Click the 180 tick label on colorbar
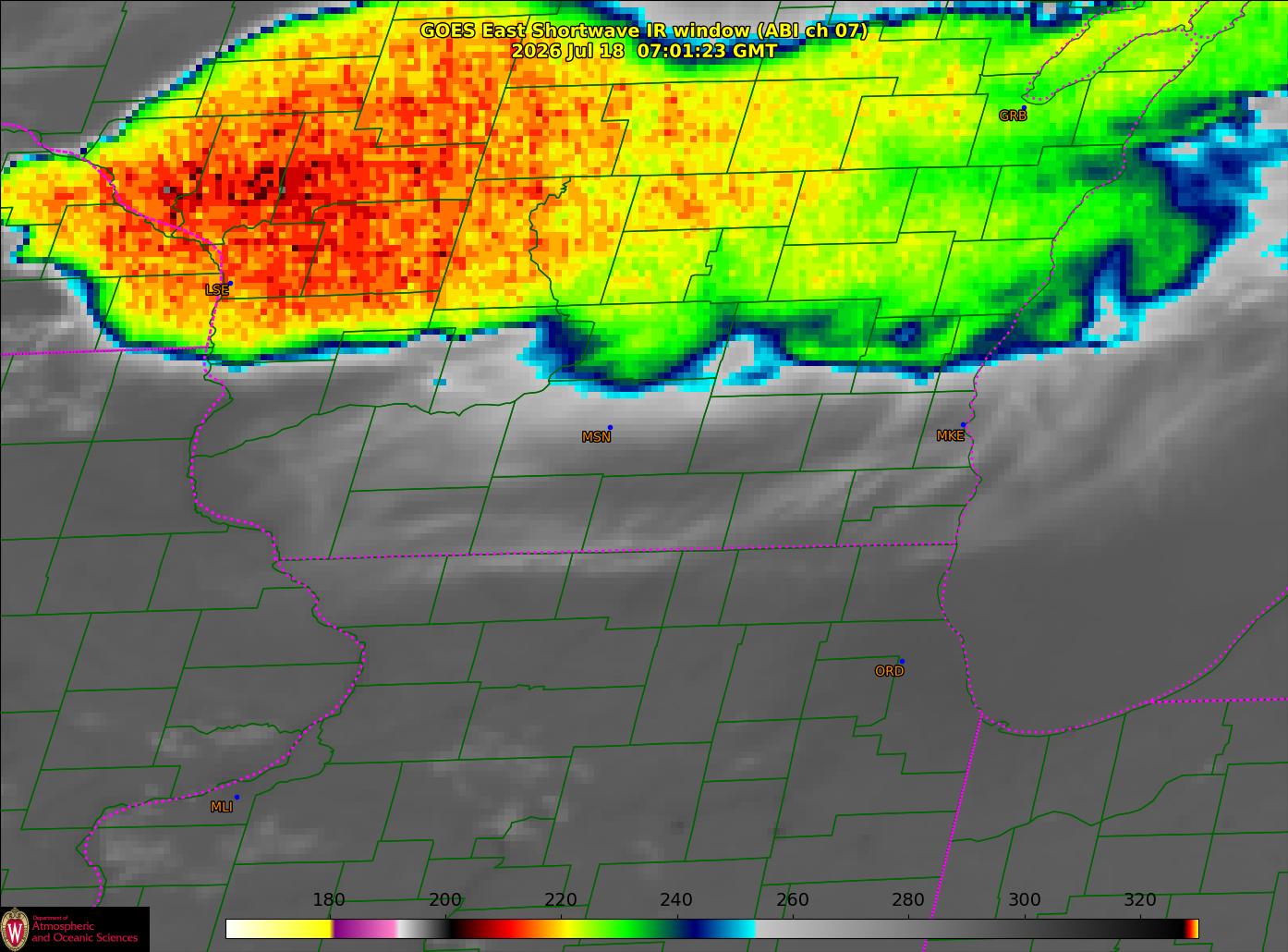This screenshot has height=952, width=1288. 329,900
